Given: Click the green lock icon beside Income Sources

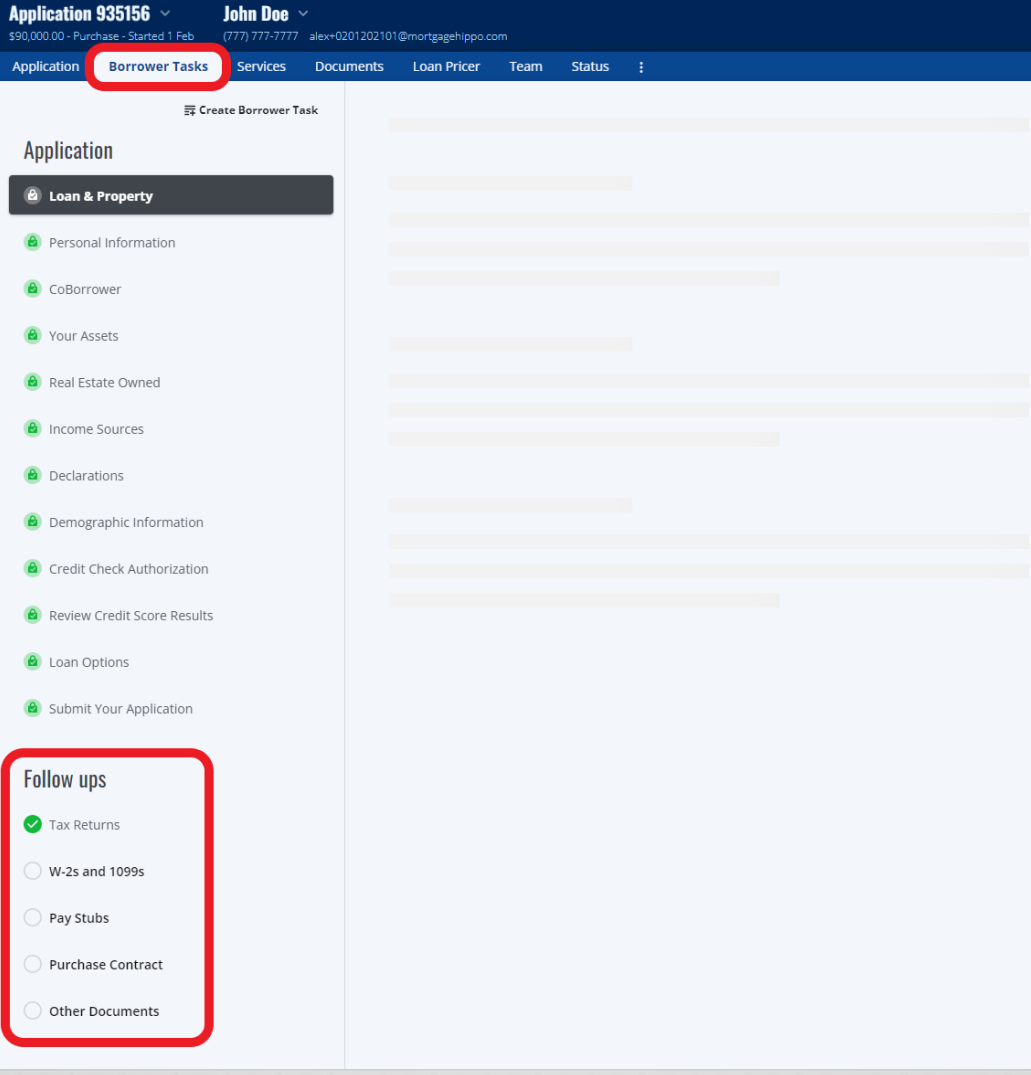Looking at the screenshot, I should [x=32, y=428].
